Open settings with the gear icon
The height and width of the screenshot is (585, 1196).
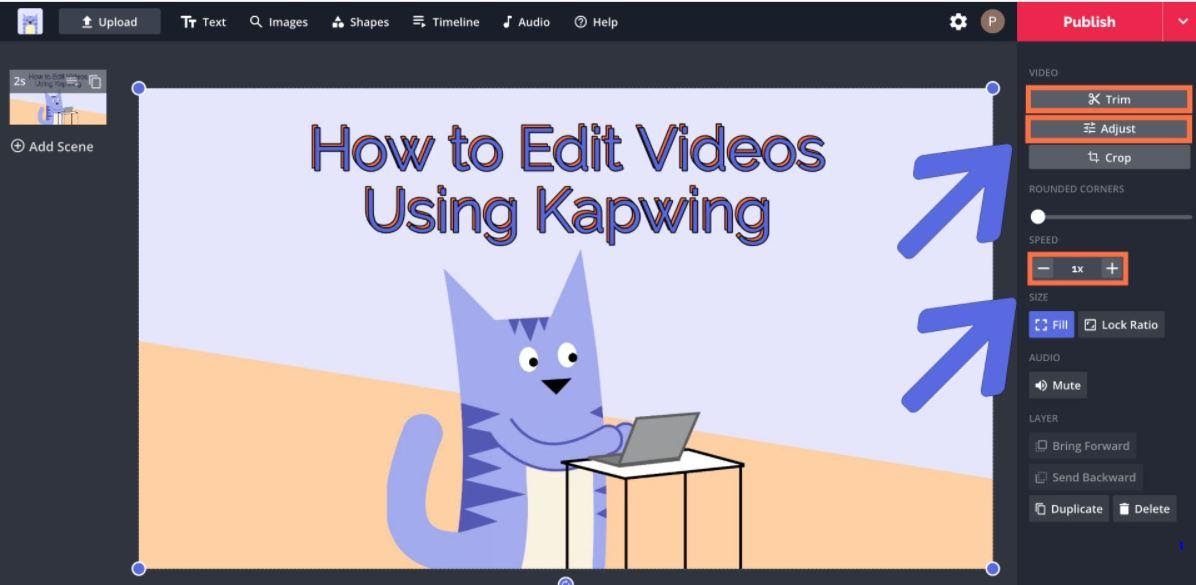pos(958,22)
